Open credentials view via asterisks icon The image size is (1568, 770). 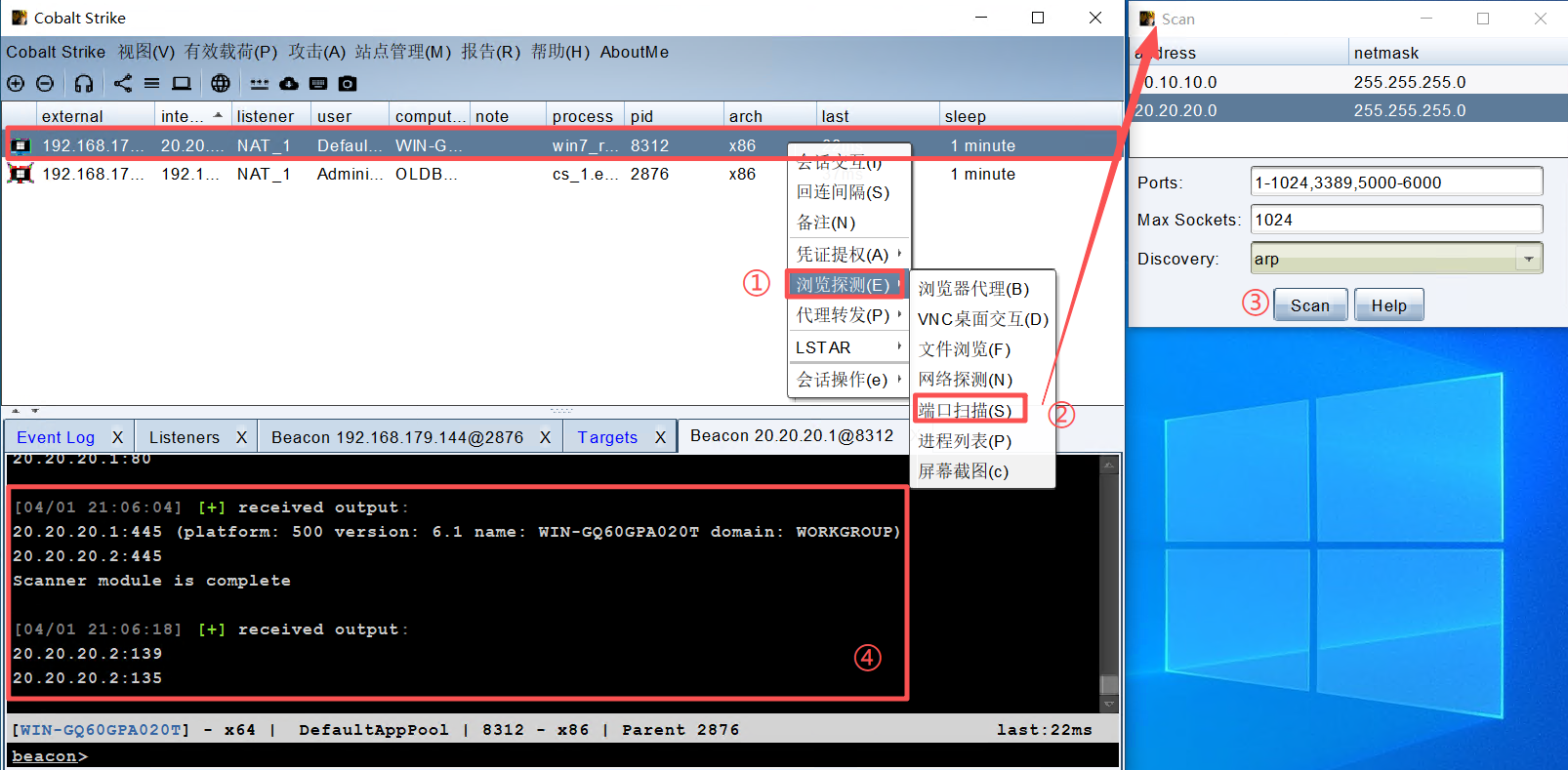[259, 85]
